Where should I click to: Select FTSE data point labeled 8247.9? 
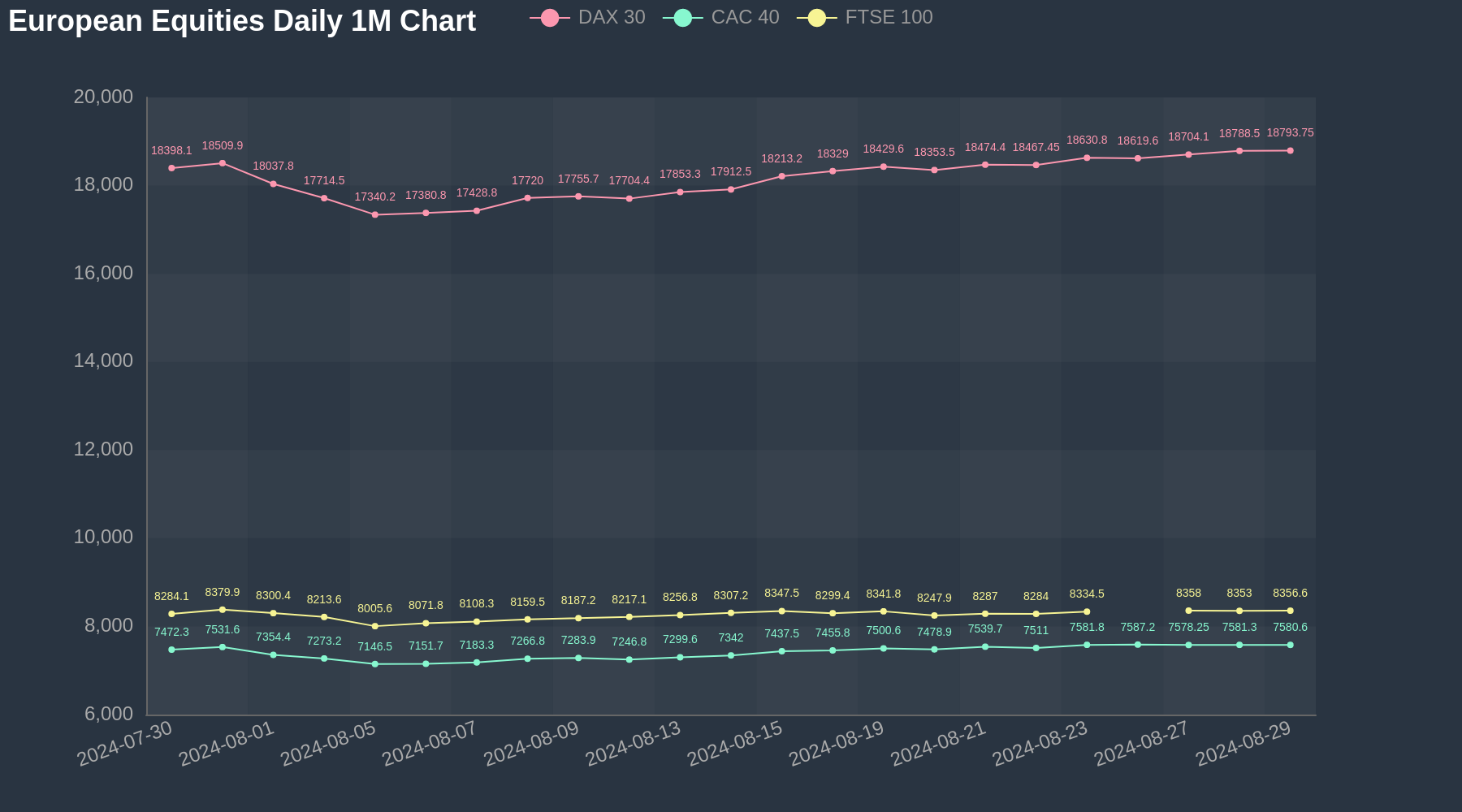coord(934,615)
